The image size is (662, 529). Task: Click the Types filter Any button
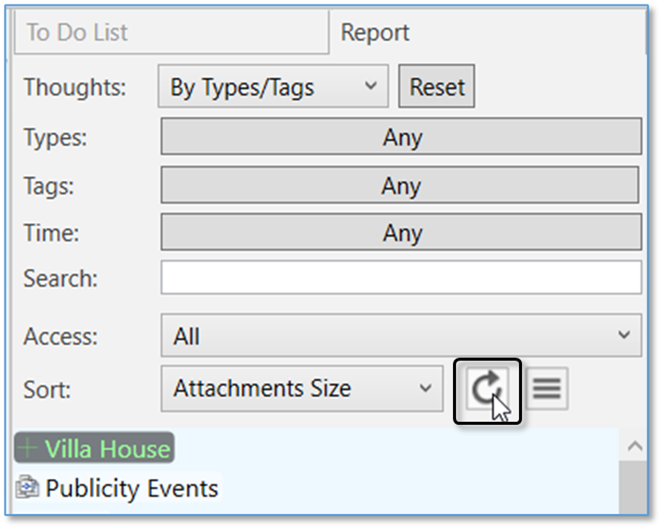point(401,138)
